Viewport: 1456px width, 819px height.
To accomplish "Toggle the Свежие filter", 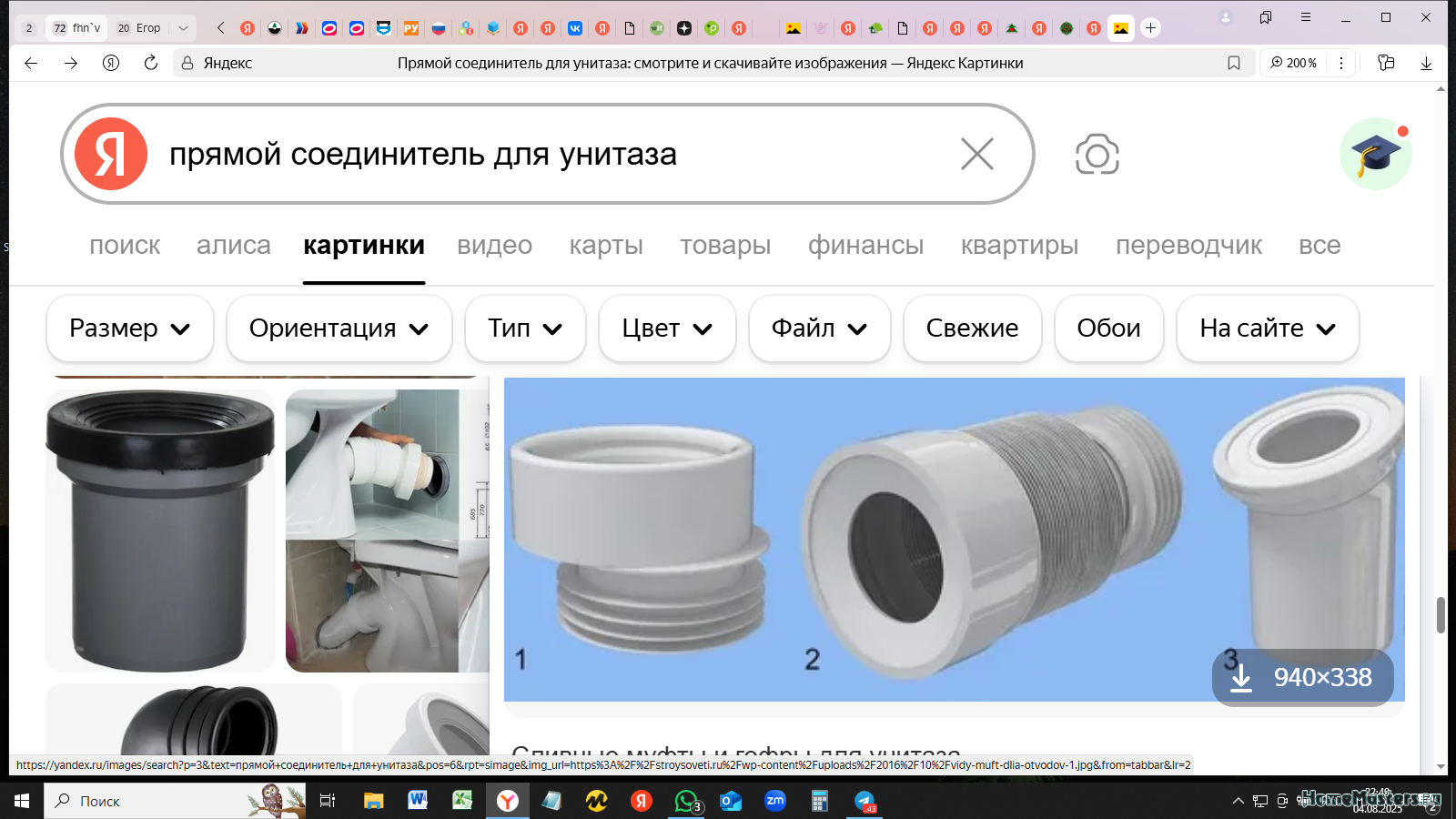I will pos(972,329).
